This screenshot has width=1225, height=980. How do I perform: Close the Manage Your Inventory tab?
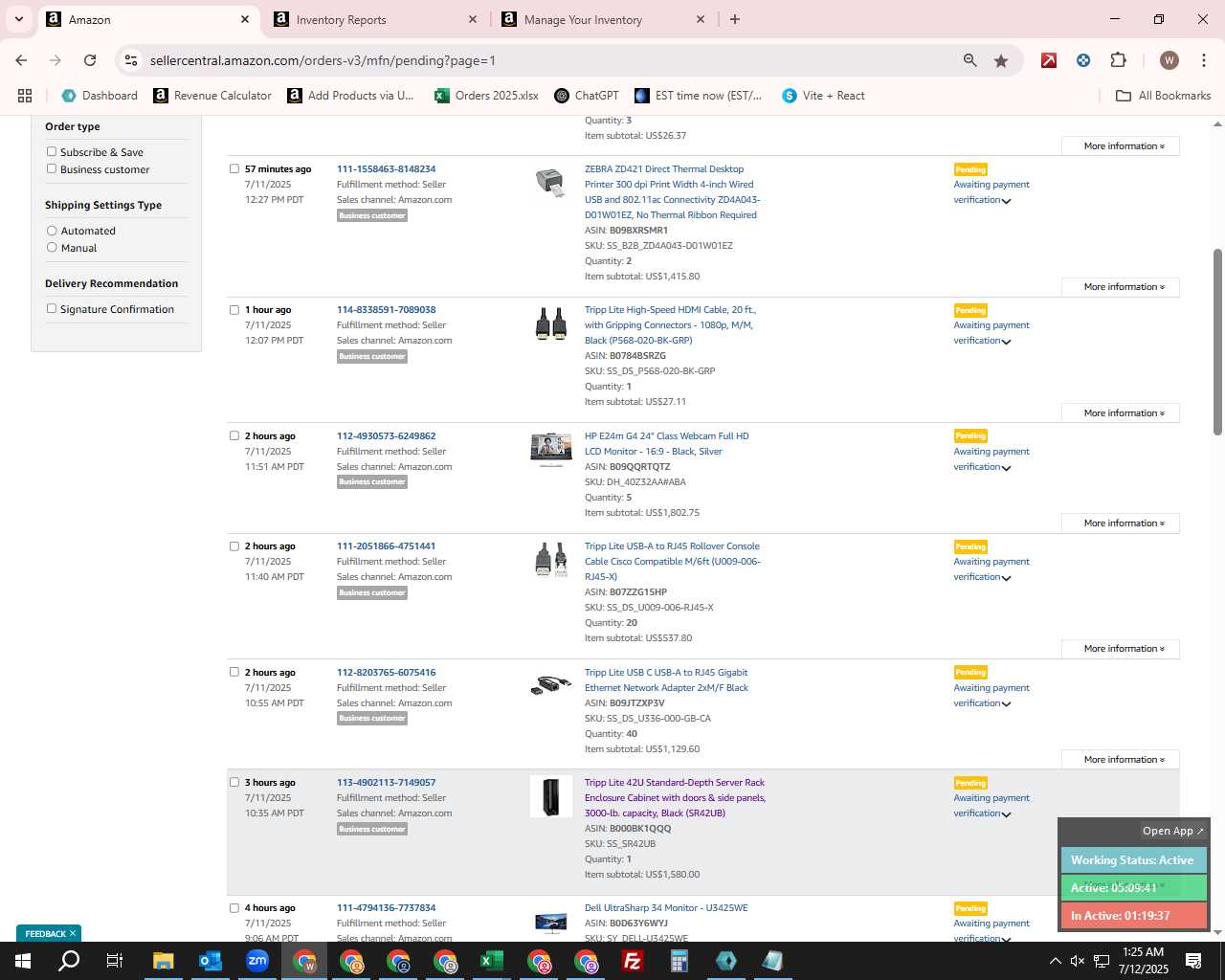(x=701, y=19)
